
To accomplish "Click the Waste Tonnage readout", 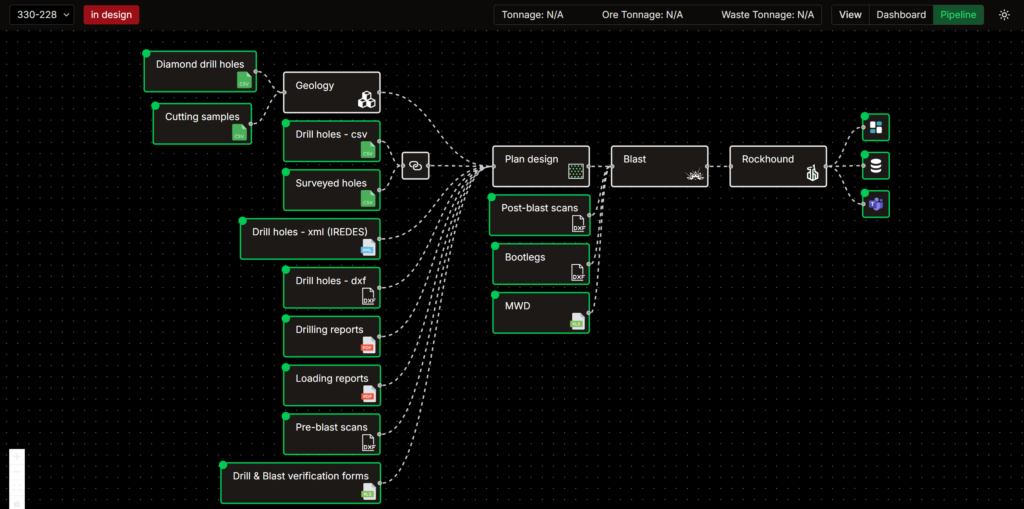I will [x=767, y=15].
